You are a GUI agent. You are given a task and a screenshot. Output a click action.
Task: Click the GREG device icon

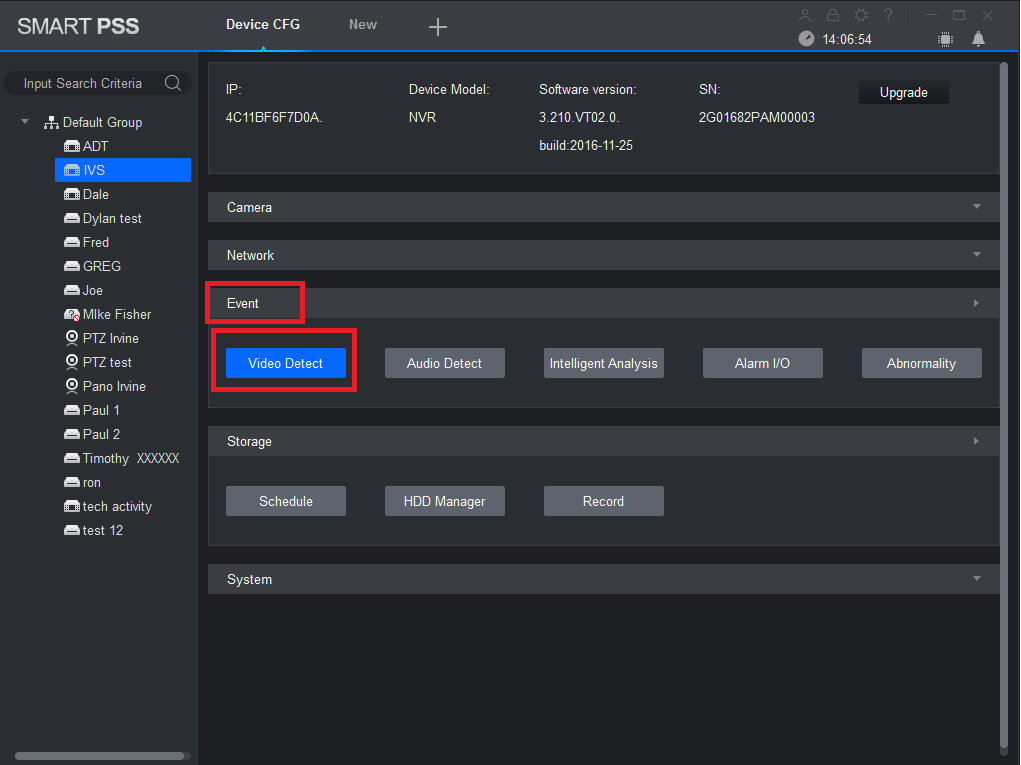(x=72, y=266)
